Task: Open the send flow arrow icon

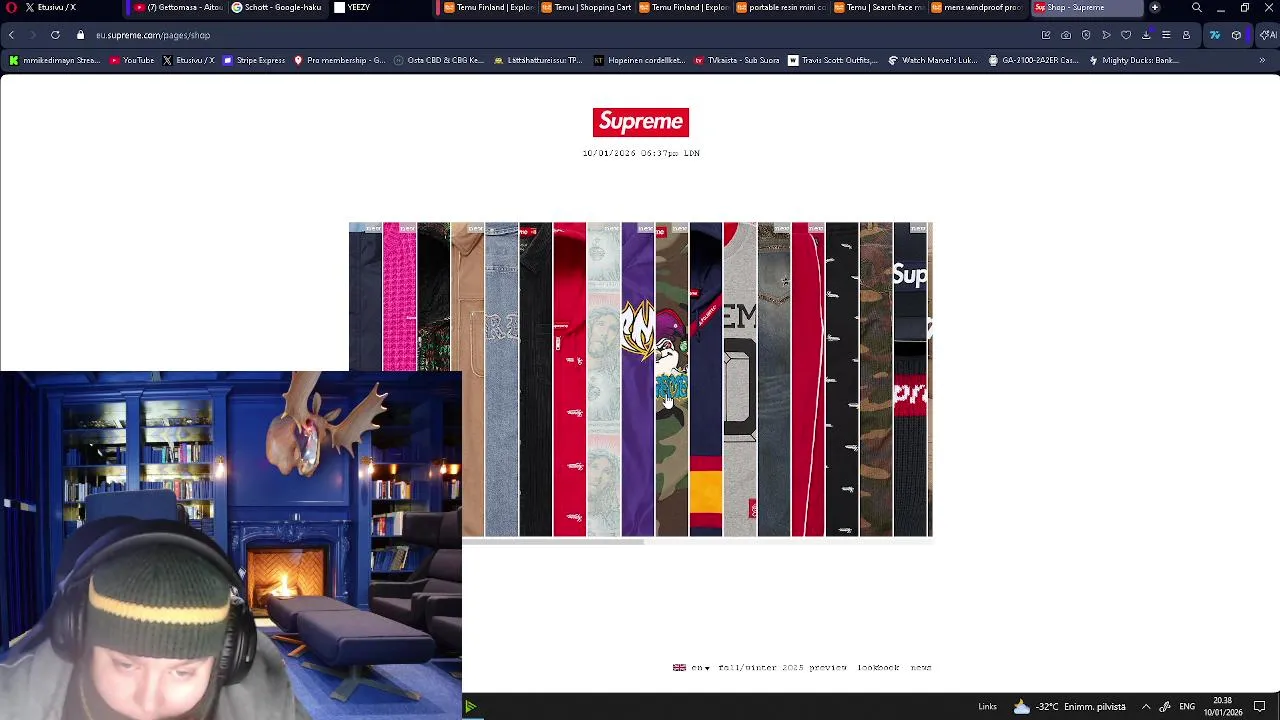Action: [1106, 35]
